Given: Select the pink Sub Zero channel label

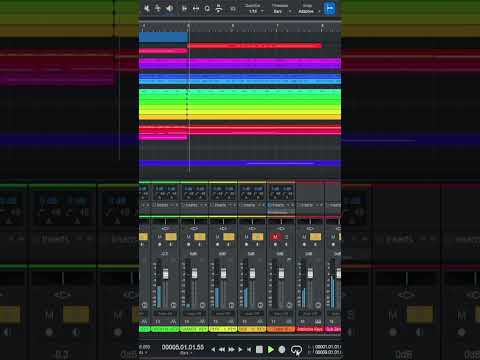Looking at the screenshot, I should [333, 329].
